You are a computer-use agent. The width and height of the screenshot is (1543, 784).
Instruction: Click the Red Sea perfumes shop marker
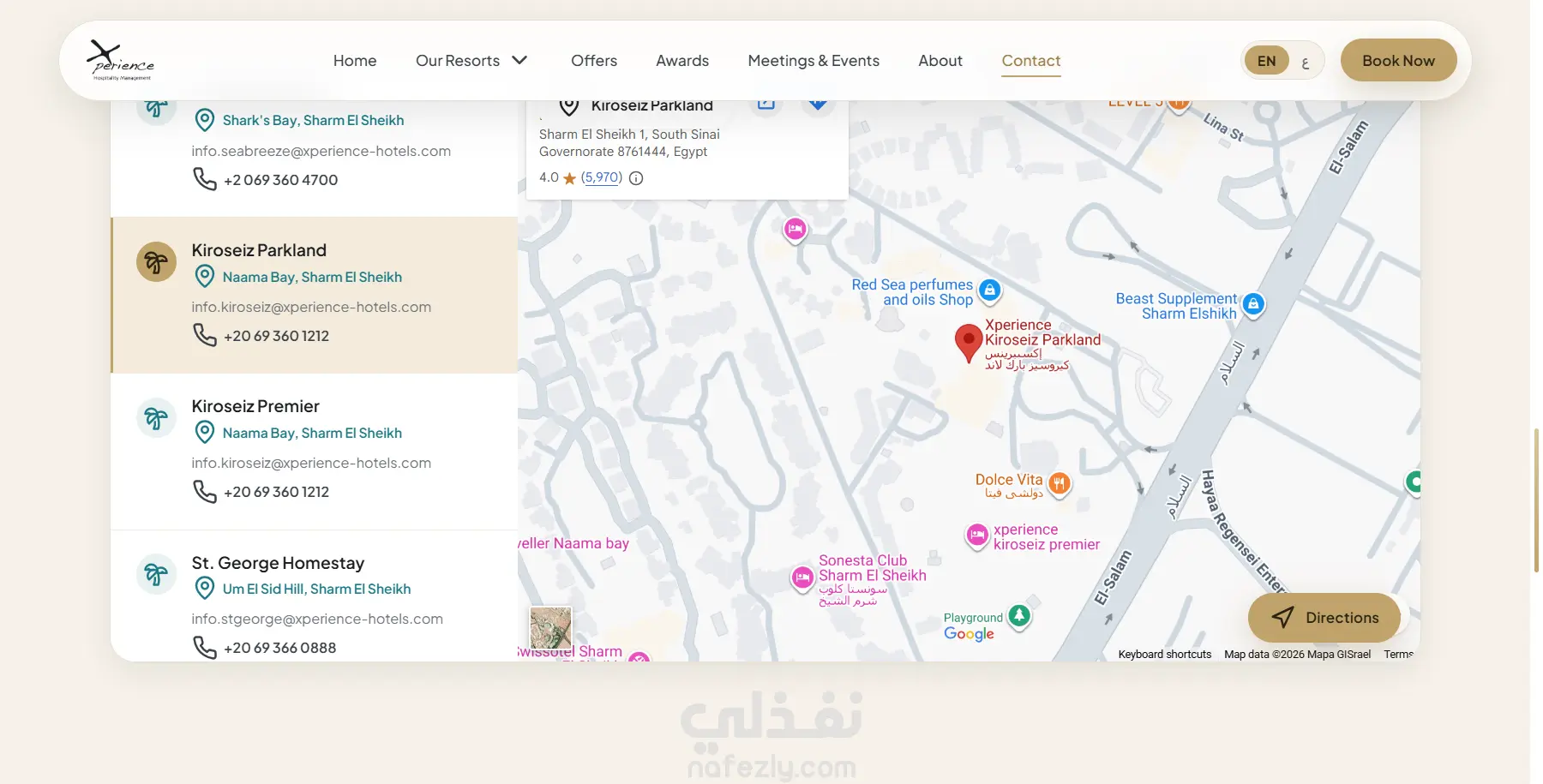pos(989,290)
